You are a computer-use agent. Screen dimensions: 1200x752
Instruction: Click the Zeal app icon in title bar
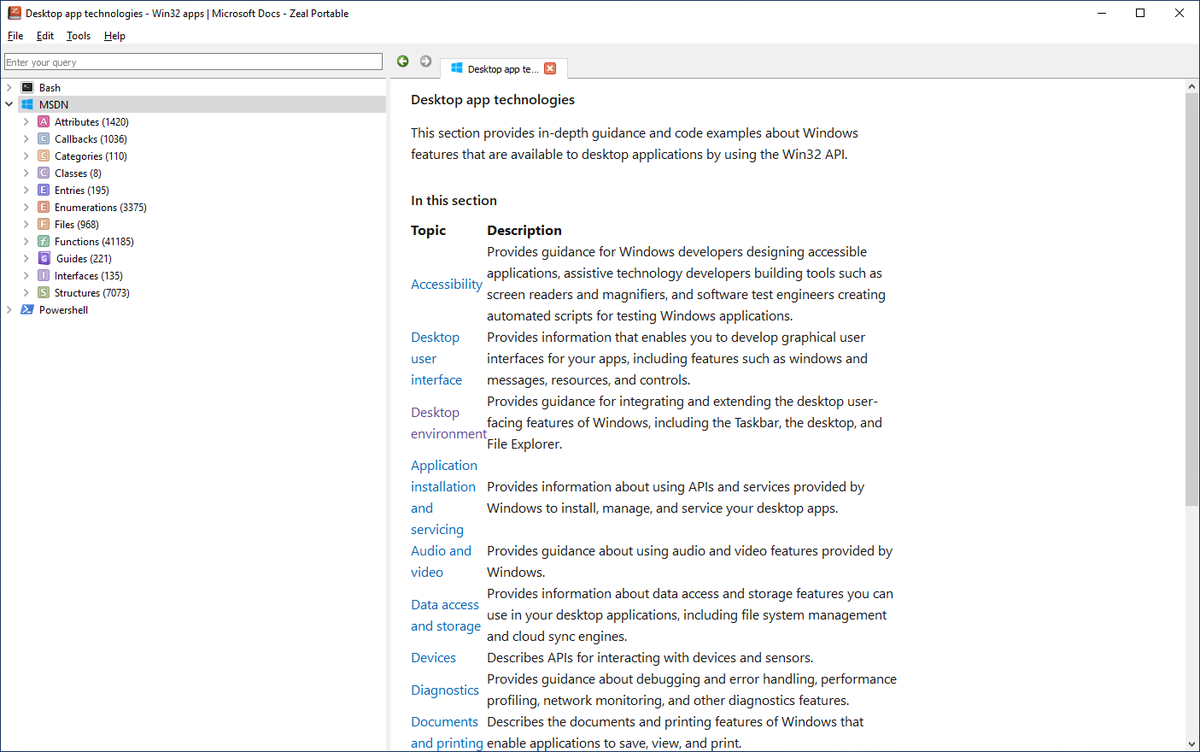(x=13, y=13)
